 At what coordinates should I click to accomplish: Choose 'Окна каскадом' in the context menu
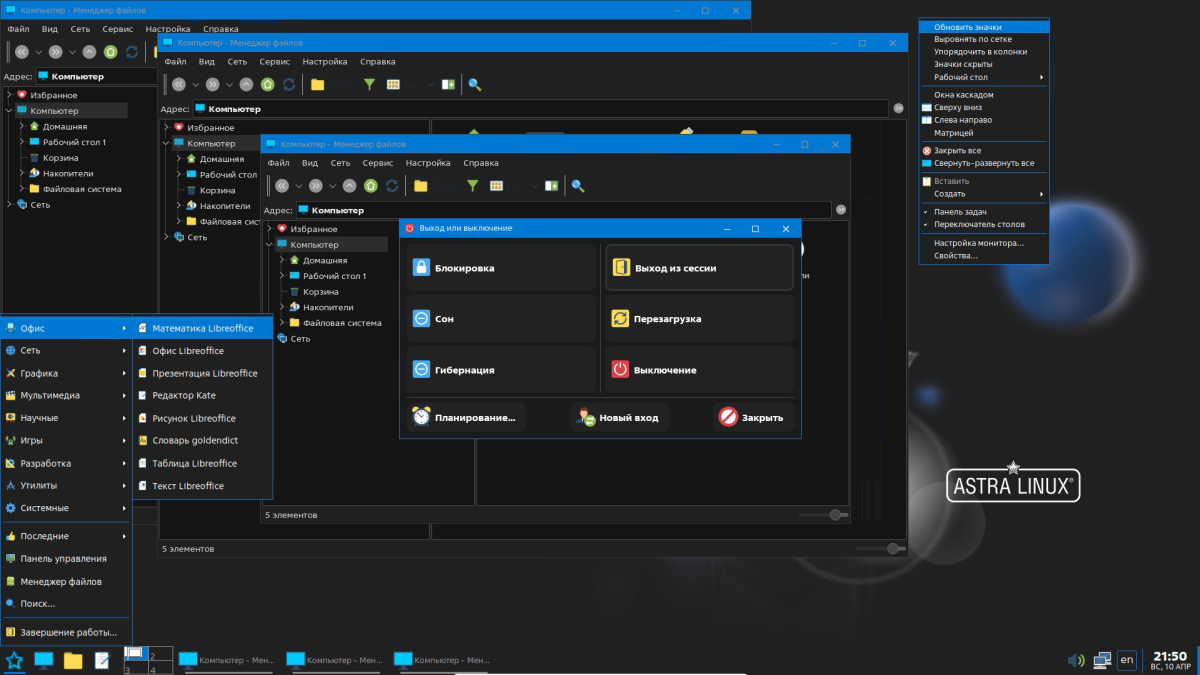(x=984, y=95)
